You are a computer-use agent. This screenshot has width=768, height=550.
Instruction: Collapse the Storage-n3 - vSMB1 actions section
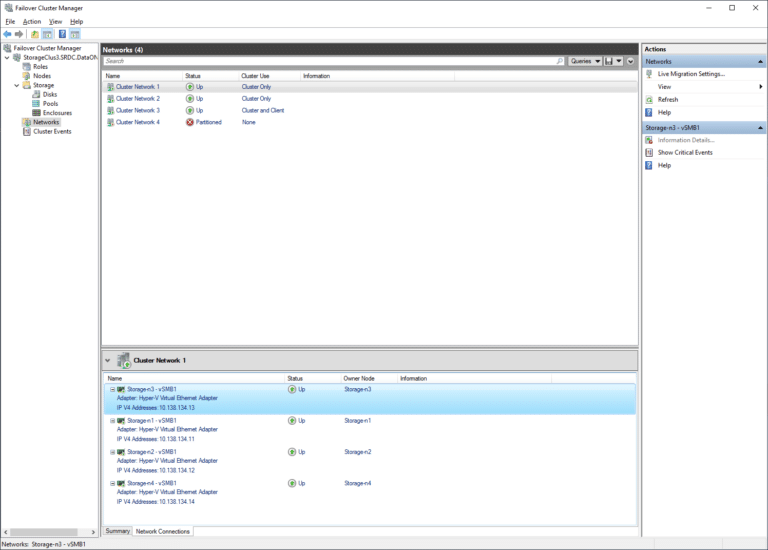(760, 128)
